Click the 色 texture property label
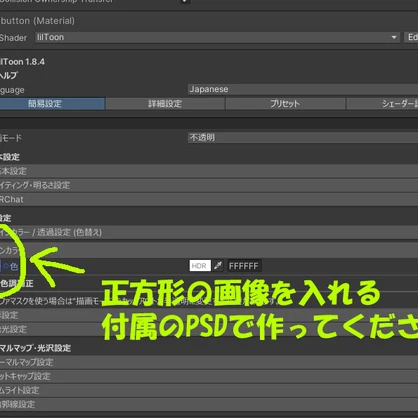The height and width of the screenshot is (418, 418). pos(14,267)
